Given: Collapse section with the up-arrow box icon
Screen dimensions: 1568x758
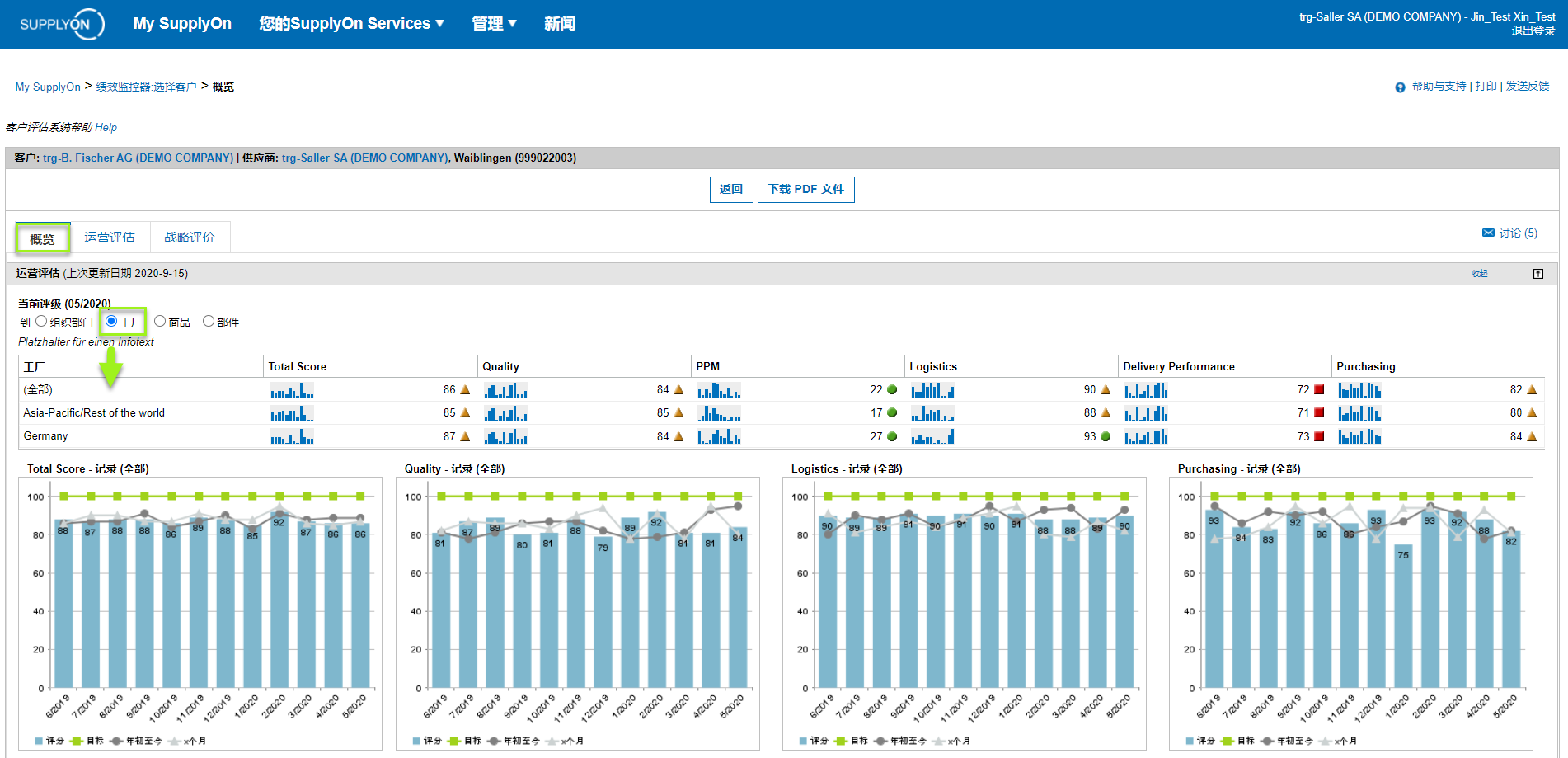Looking at the screenshot, I should pyautogui.click(x=1538, y=274).
